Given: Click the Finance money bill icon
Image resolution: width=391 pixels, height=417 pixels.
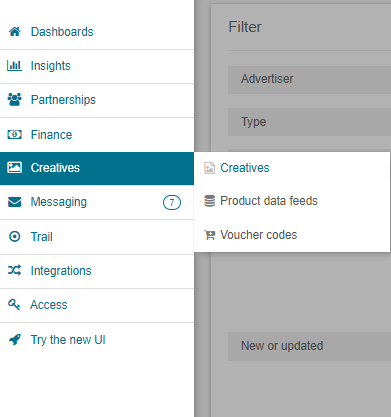Looking at the screenshot, I should click(15, 134).
